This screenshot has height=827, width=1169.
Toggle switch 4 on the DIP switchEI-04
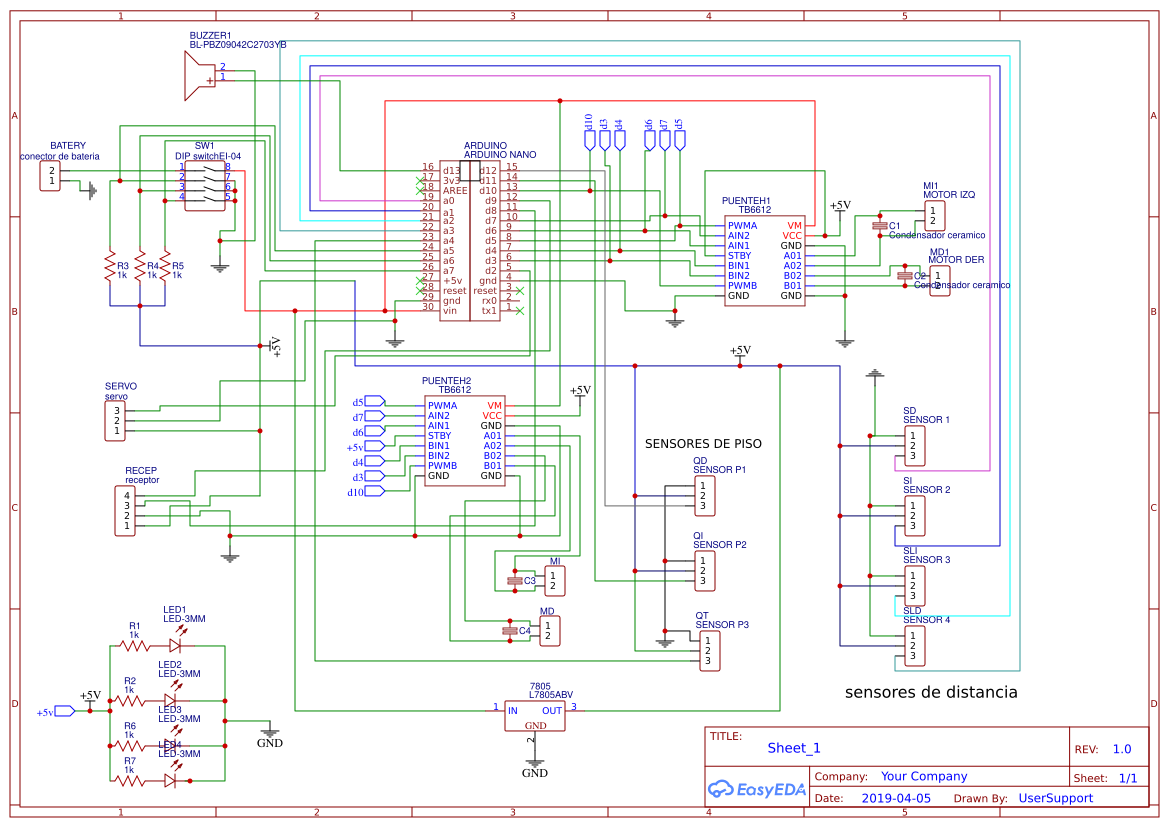pos(208,200)
